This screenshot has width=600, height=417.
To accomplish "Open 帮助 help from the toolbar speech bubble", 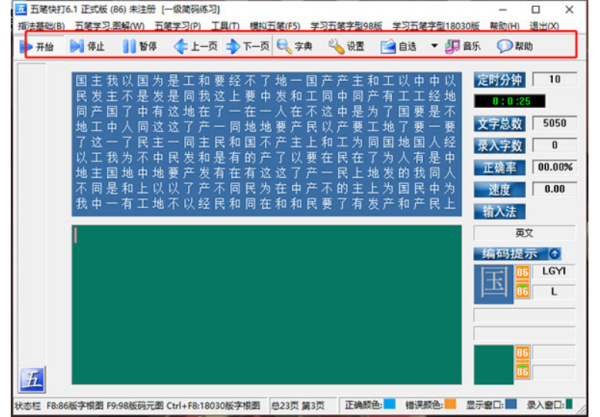I will pos(504,46).
